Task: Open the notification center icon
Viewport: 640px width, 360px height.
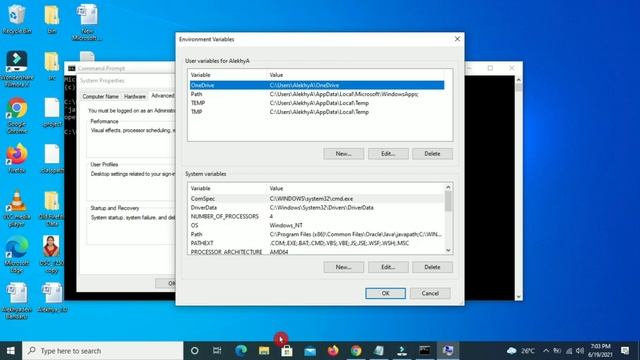Action: point(625,351)
